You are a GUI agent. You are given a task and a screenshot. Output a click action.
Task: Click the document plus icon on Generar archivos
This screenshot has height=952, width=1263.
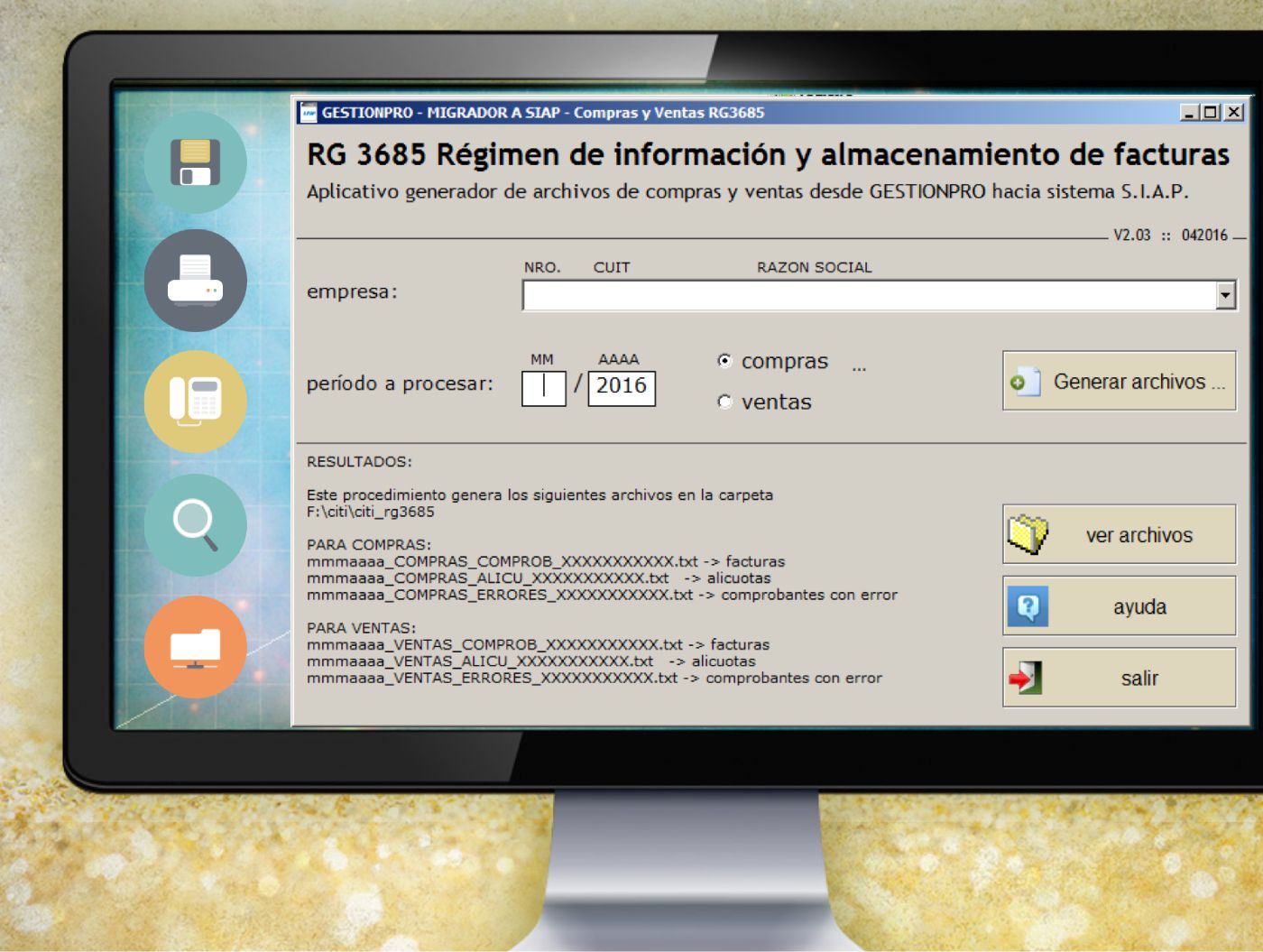pos(1026,382)
